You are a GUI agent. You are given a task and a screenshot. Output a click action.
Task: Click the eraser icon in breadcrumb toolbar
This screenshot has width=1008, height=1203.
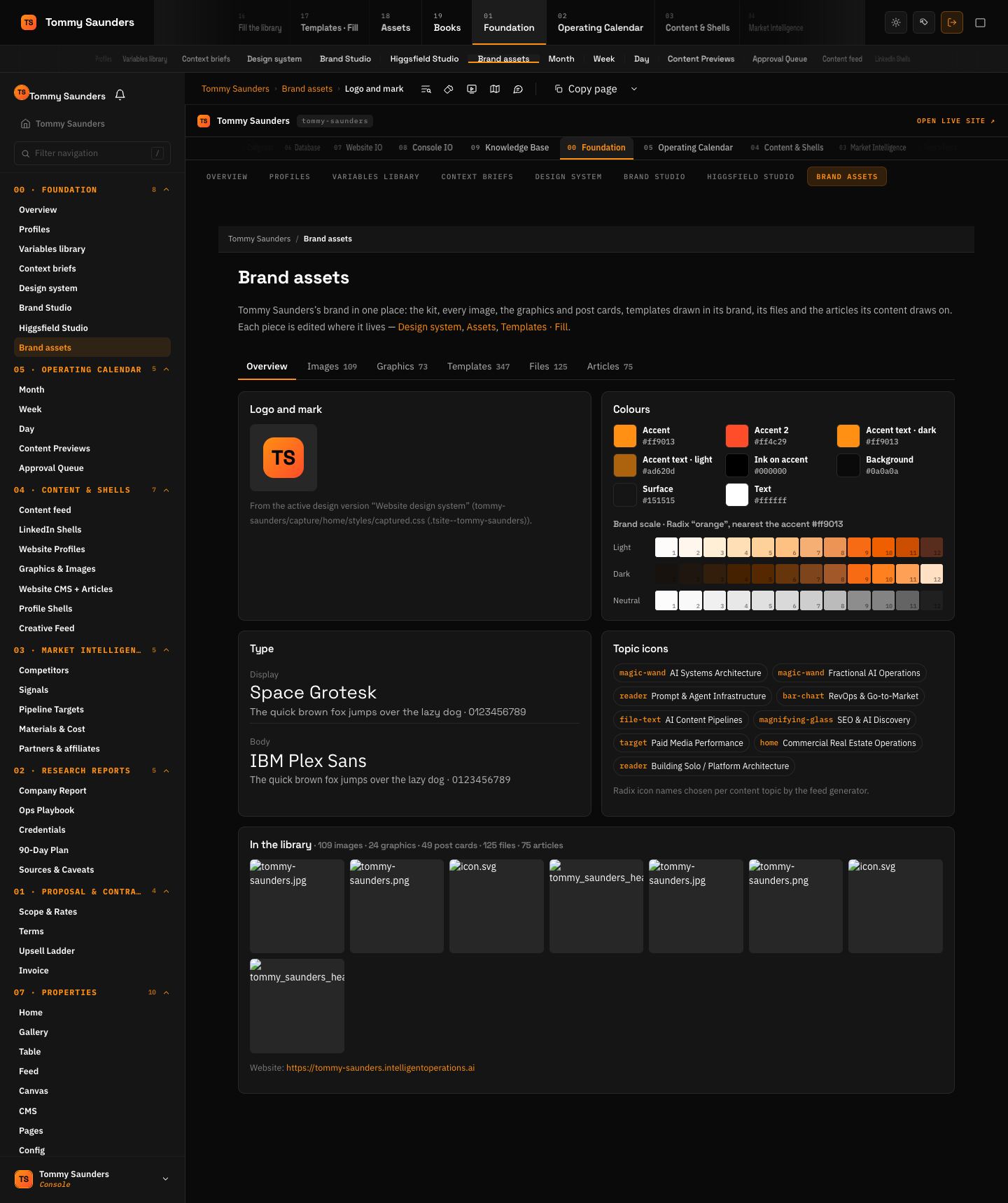click(449, 89)
